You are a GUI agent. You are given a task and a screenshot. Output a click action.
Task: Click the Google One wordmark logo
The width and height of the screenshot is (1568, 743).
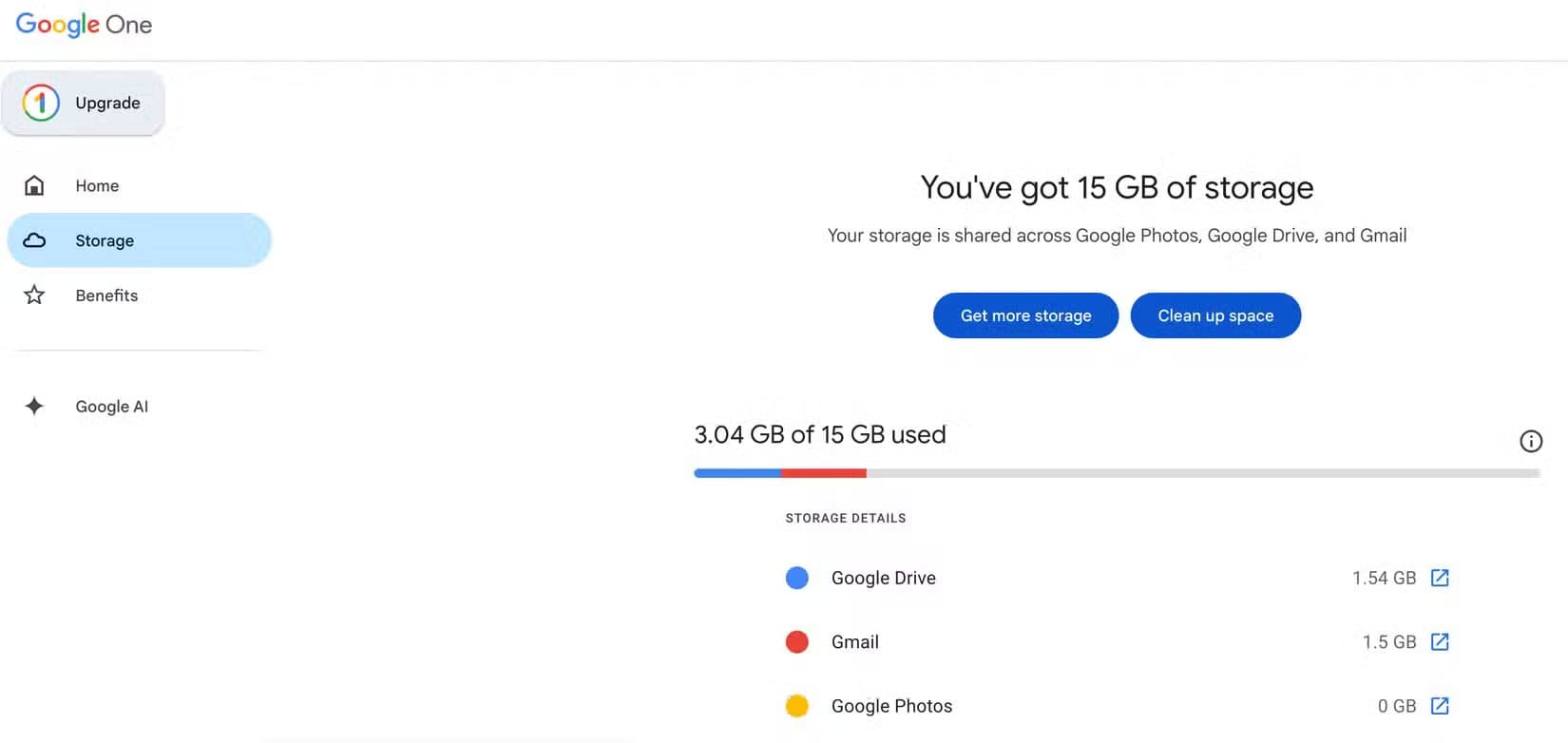click(x=83, y=25)
